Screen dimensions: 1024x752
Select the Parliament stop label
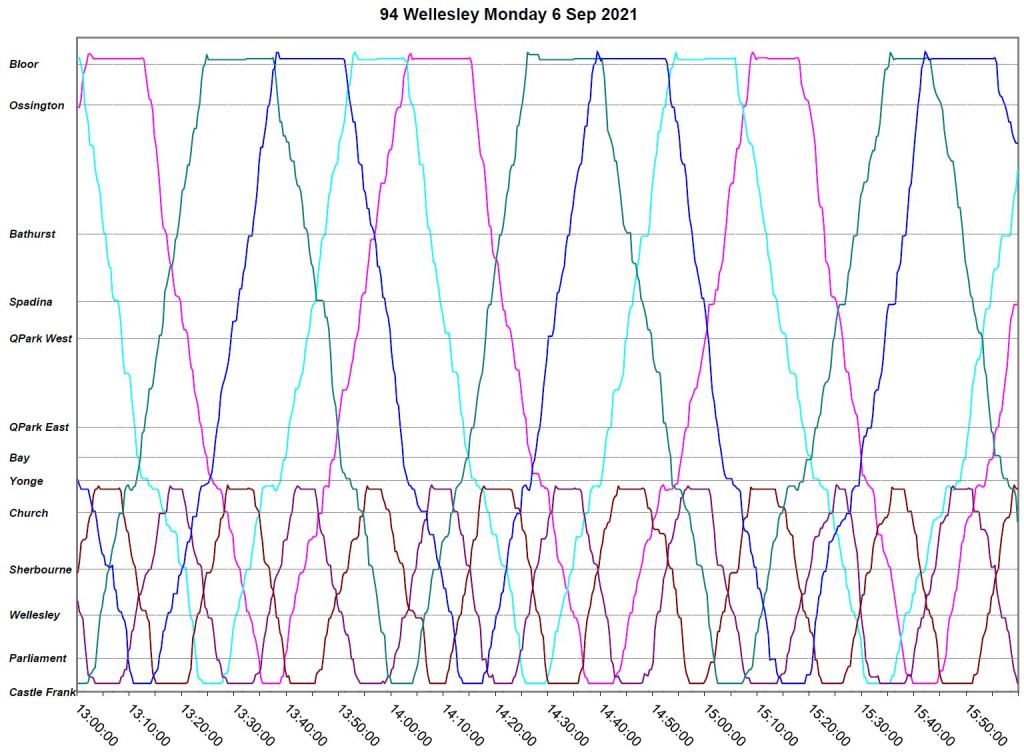pos(38,658)
